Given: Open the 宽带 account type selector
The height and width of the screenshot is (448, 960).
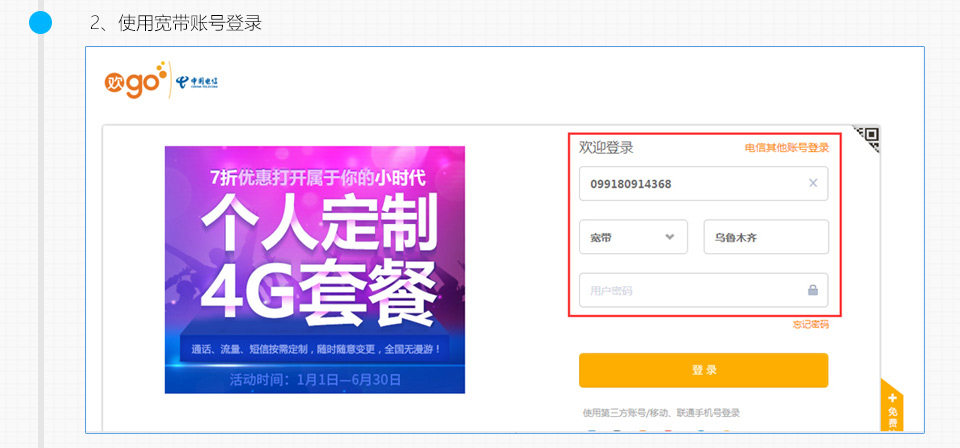Looking at the screenshot, I should pyautogui.click(x=633, y=237).
